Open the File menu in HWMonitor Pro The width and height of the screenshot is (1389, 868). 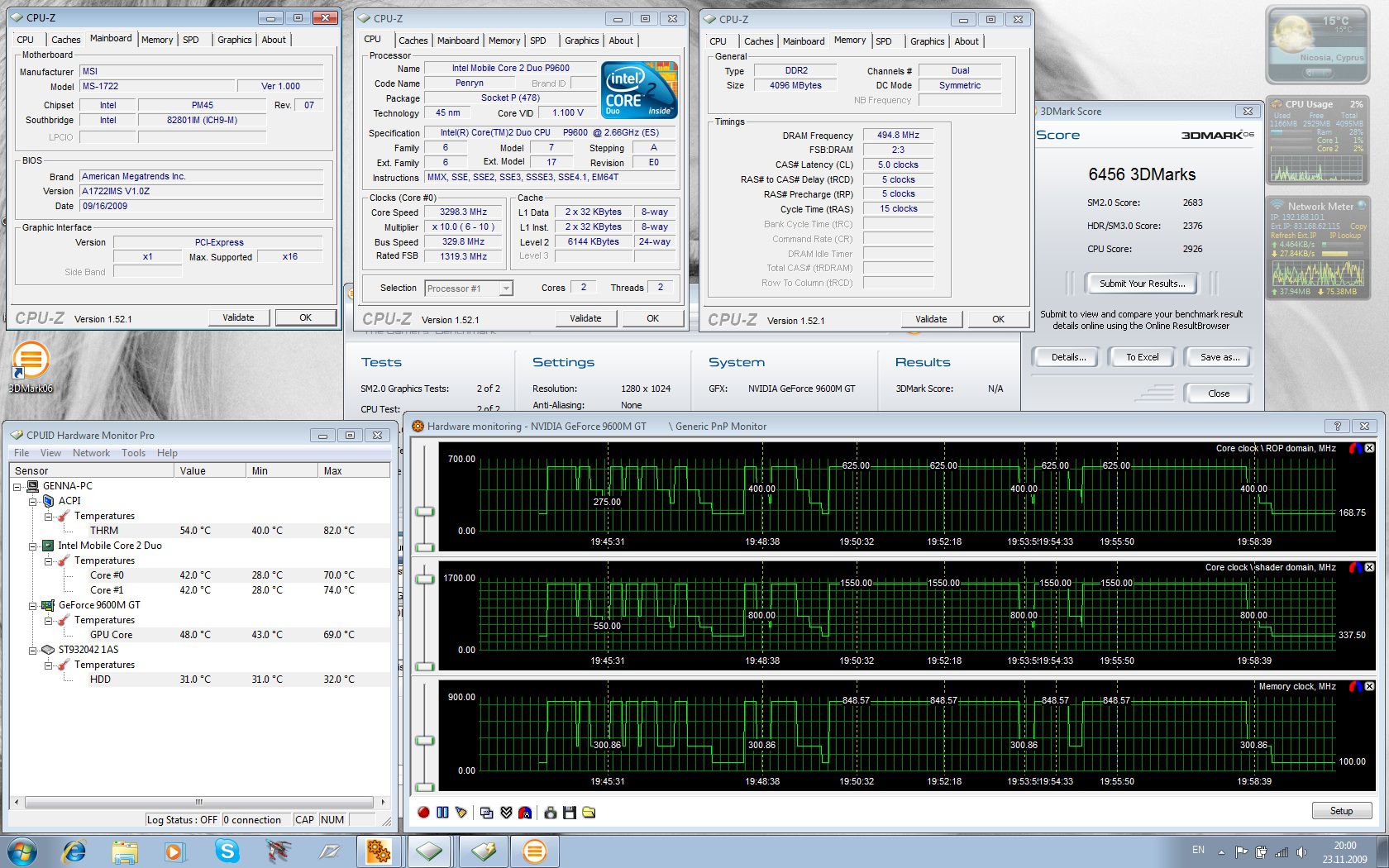(21, 453)
